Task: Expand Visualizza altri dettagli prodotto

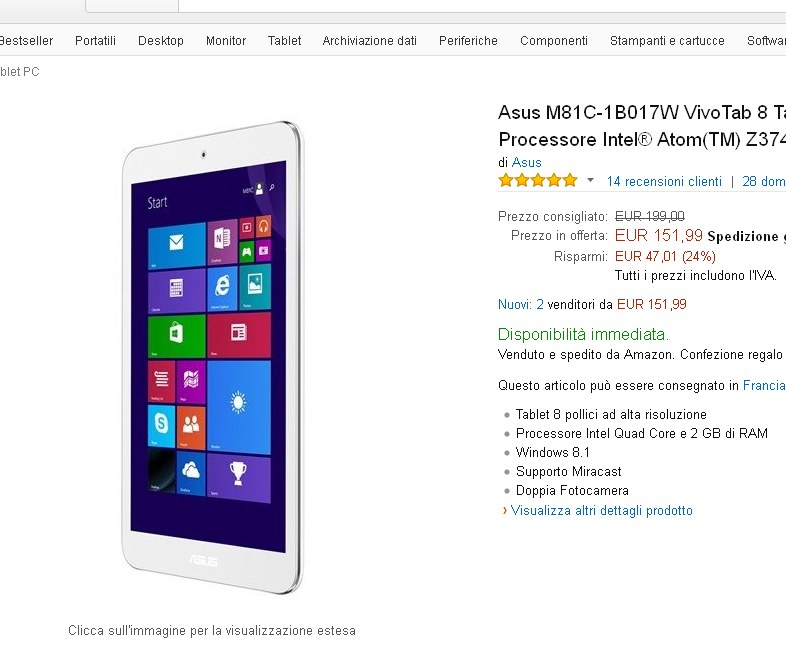Action: 602,510
